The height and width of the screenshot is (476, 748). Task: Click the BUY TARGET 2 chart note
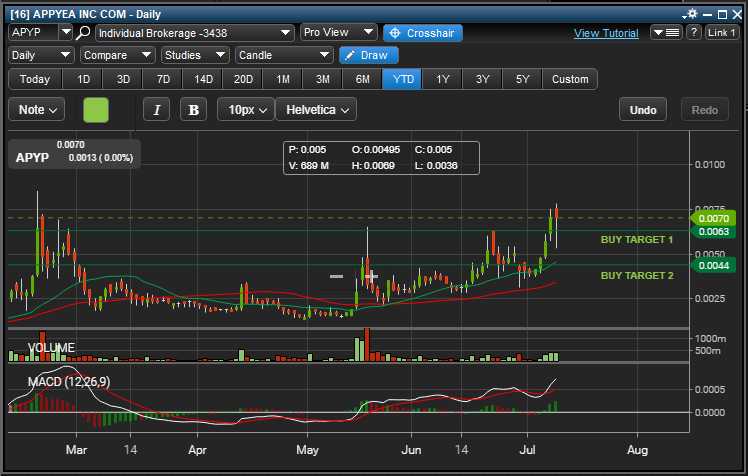[637, 276]
